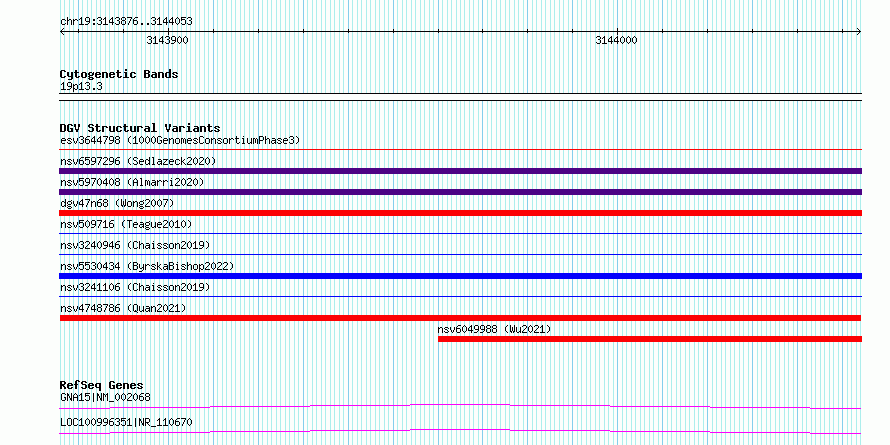Image resolution: width=890 pixels, height=445 pixels.
Task: Click the purple bar under nsv5970408
Action: click(x=460, y=192)
